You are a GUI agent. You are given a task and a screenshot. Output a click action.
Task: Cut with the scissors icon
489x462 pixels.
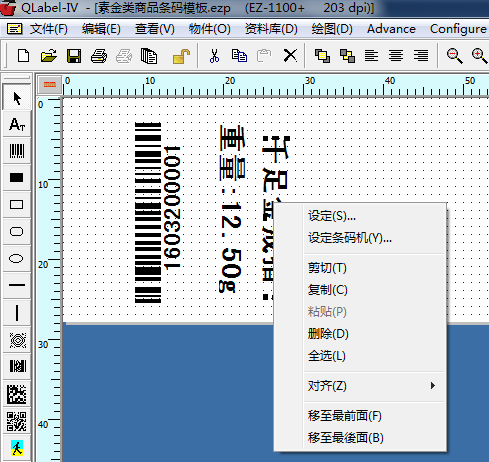pos(214,56)
